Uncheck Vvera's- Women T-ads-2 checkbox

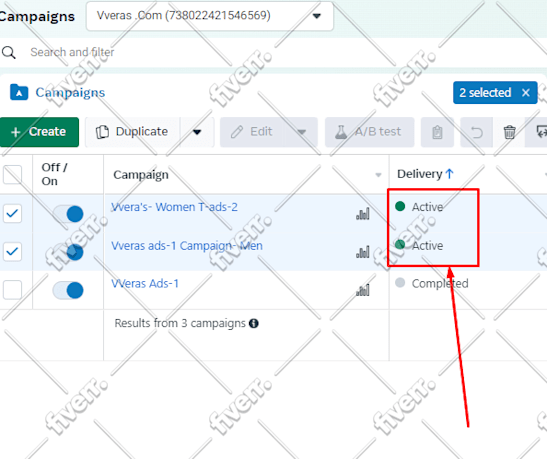(x=12, y=213)
